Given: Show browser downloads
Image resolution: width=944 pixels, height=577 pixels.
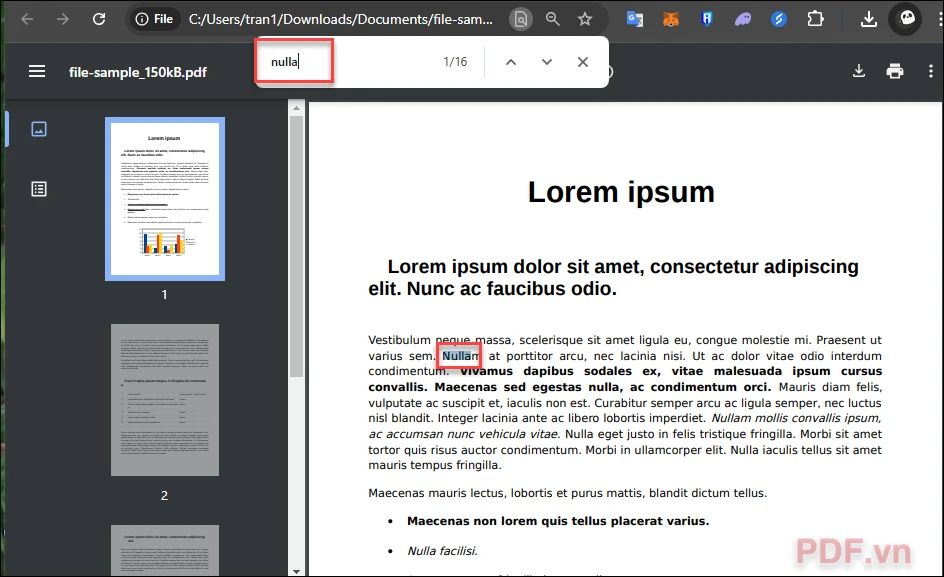Looking at the screenshot, I should 868,19.
